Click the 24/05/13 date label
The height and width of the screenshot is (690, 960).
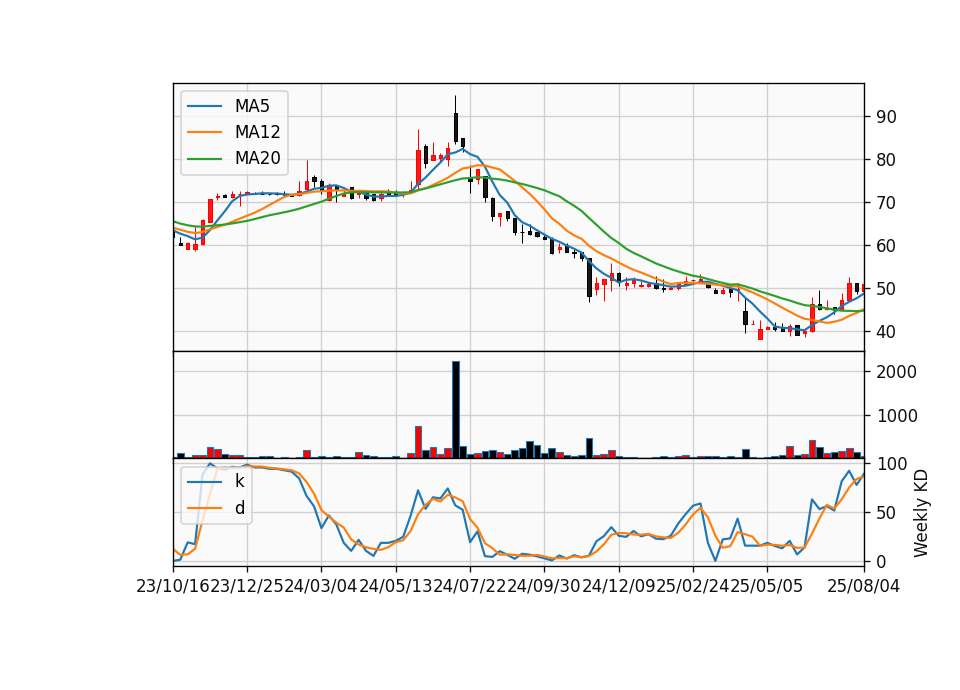point(396,587)
